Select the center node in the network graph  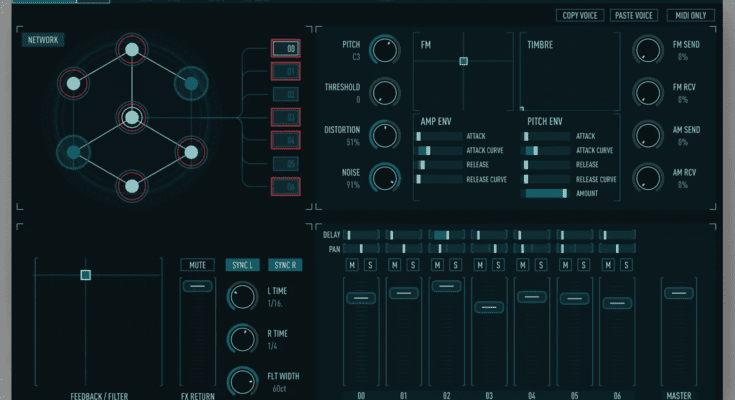(131, 117)
